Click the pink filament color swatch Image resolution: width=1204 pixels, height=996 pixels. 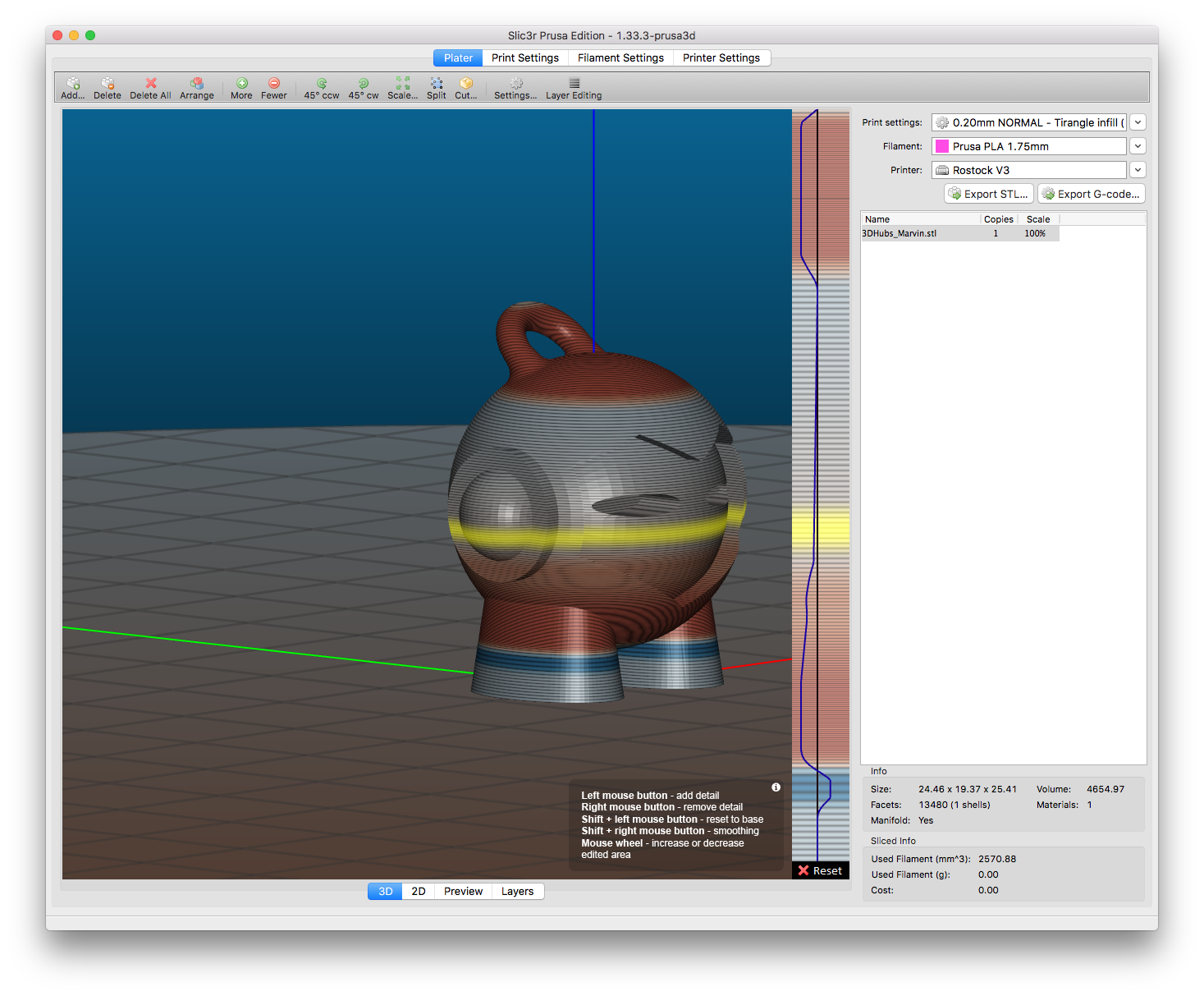pyautogui.click(x=942, y=146)
